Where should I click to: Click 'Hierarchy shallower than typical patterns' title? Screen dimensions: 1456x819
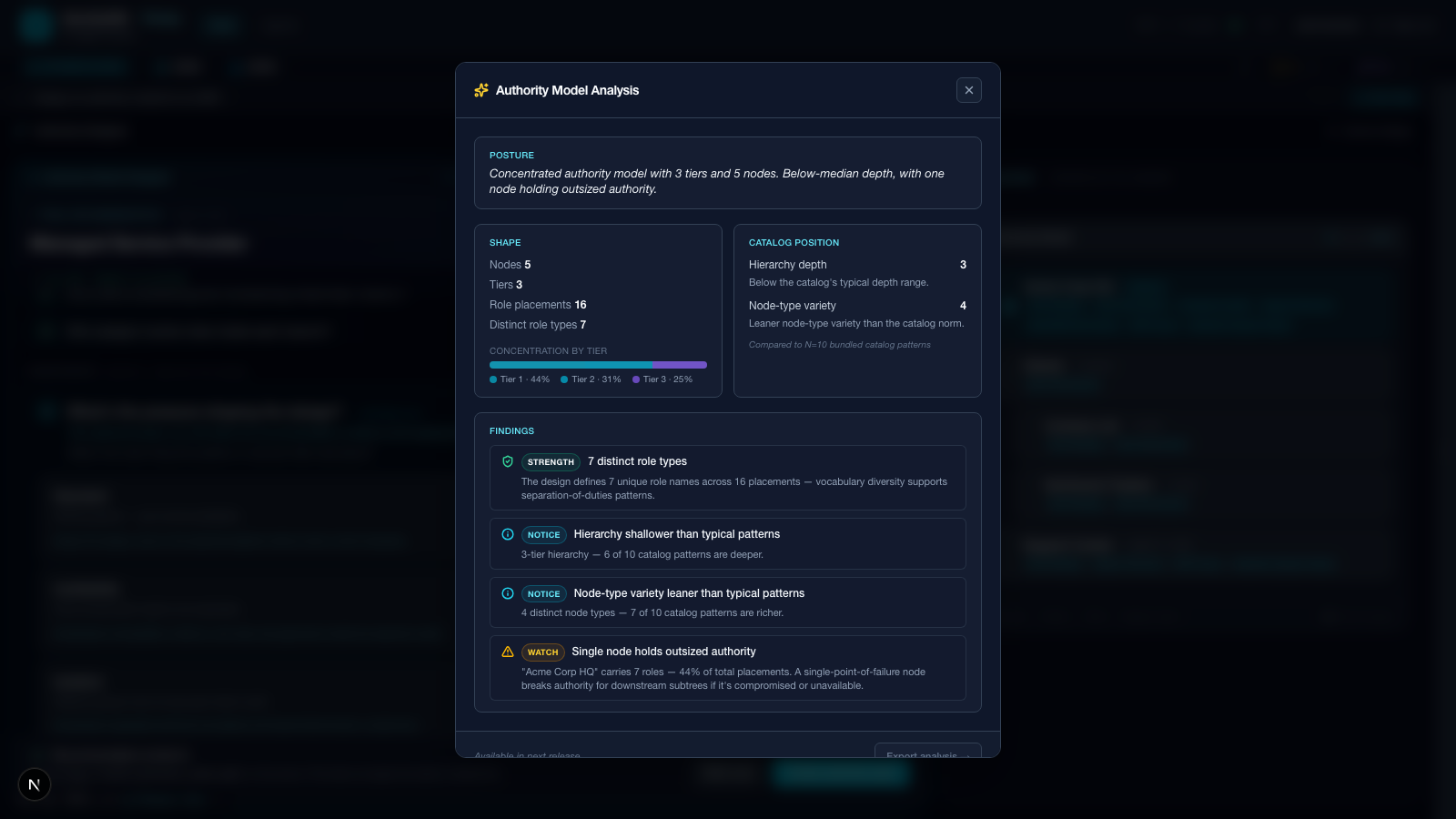point(677,534)
